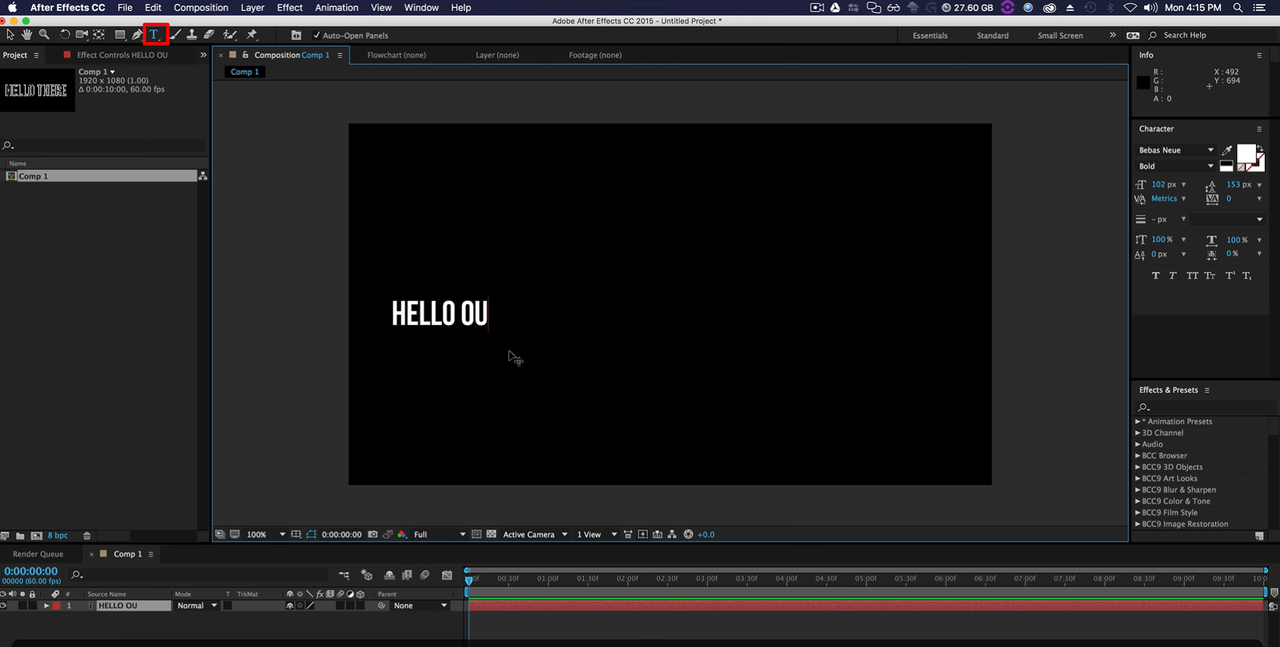This screenshot has width=1280, height=647.
Task: Pick the Eraser tool
Action: click(208, 35)
